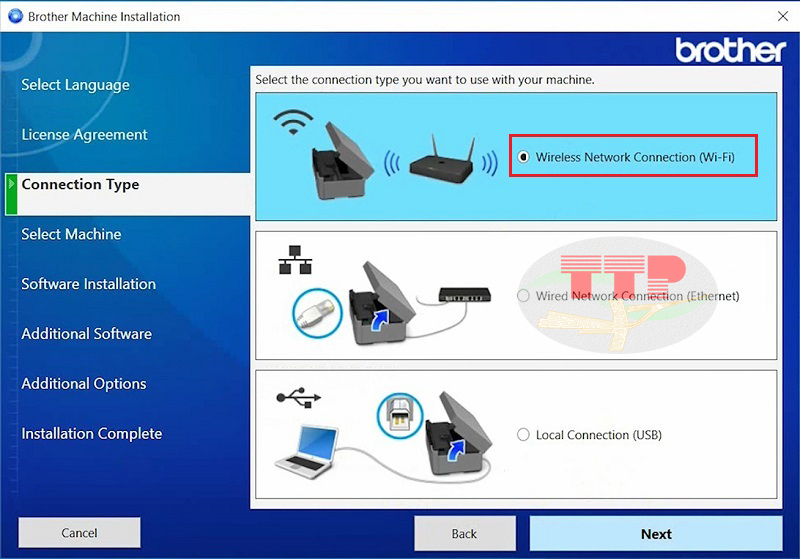
Task: Select the Installation Complete step
Action: (92, 434)
